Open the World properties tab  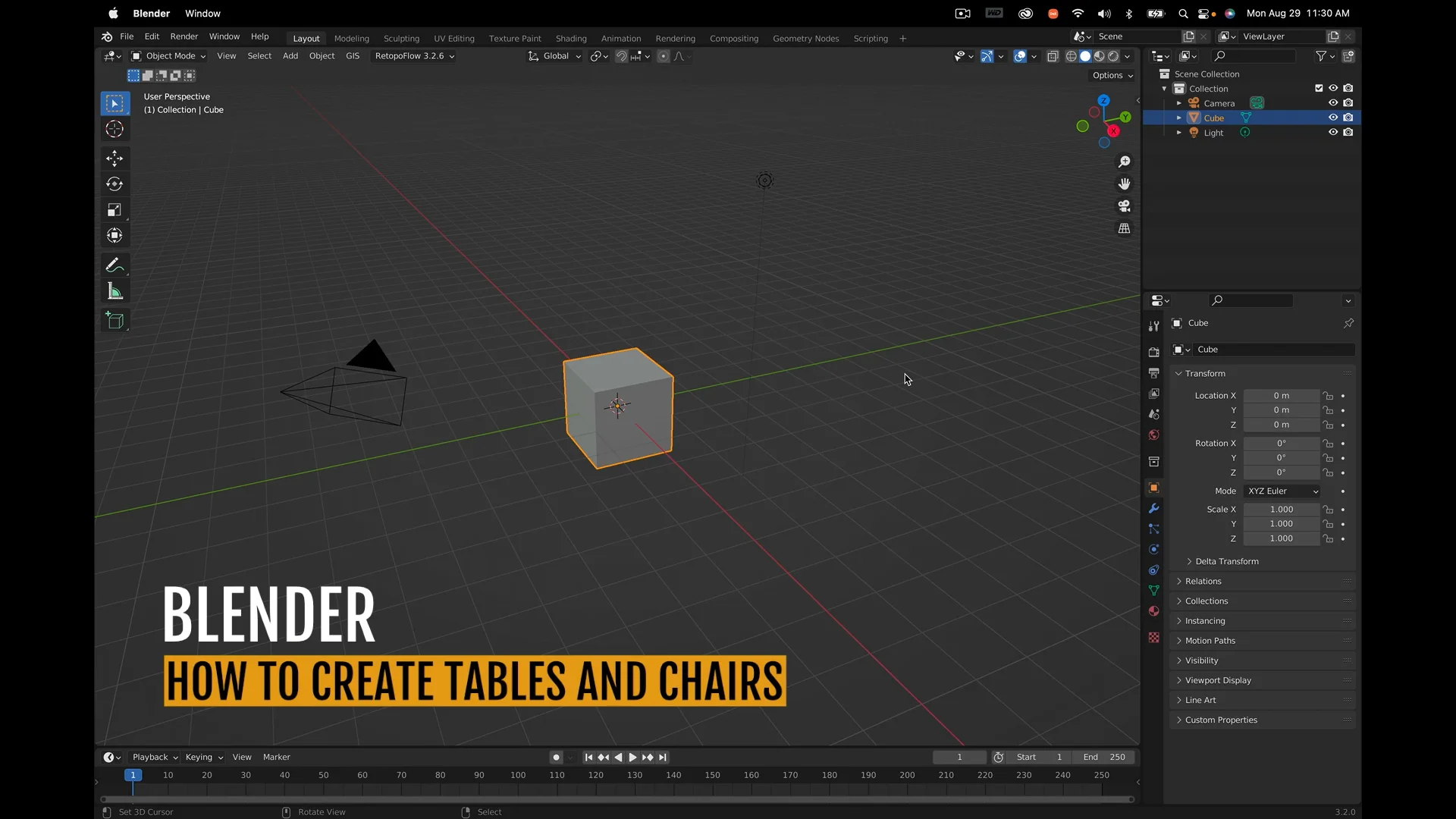click(x=1153, y=435)
